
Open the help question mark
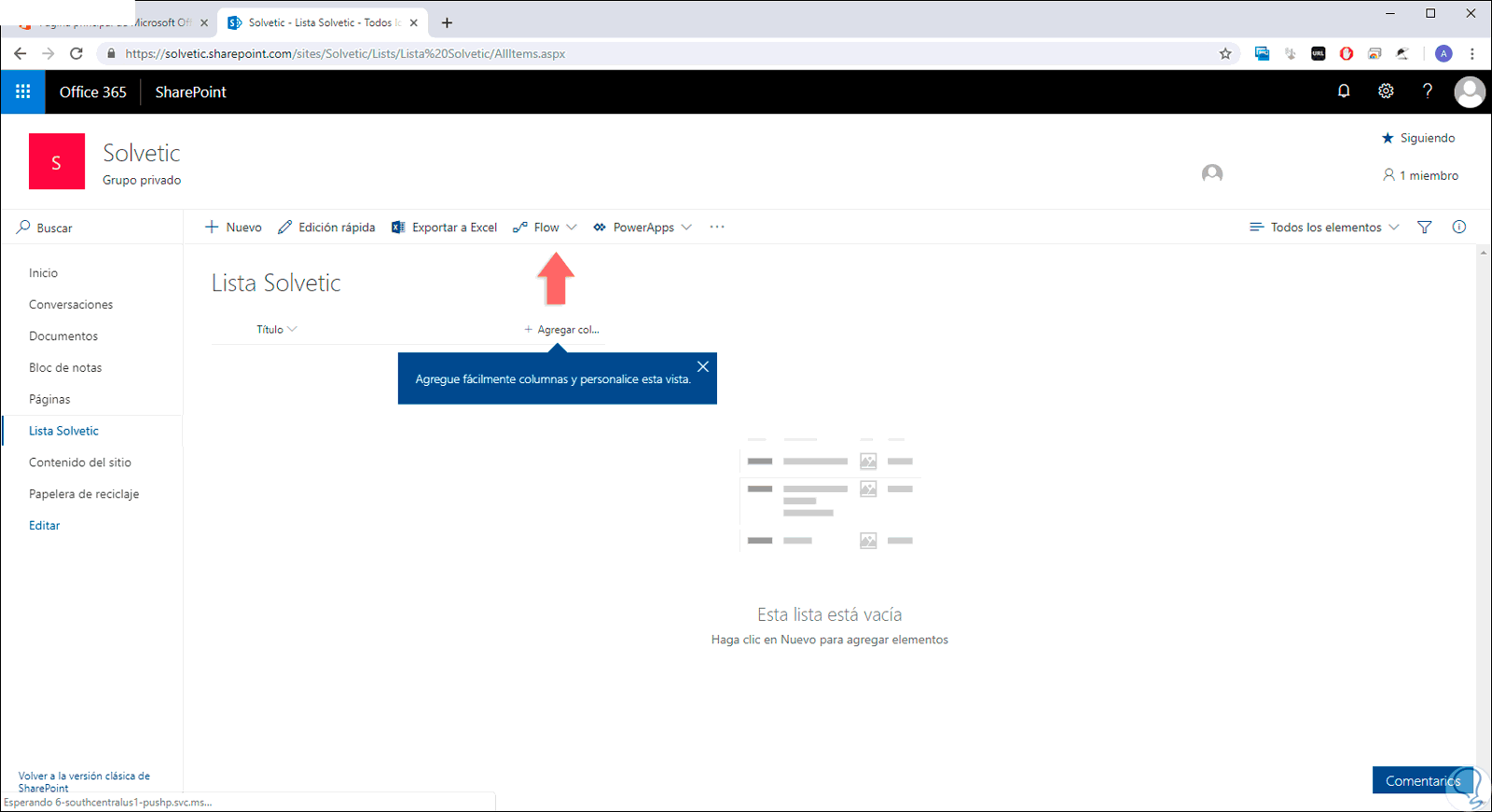click(1428, 91)
